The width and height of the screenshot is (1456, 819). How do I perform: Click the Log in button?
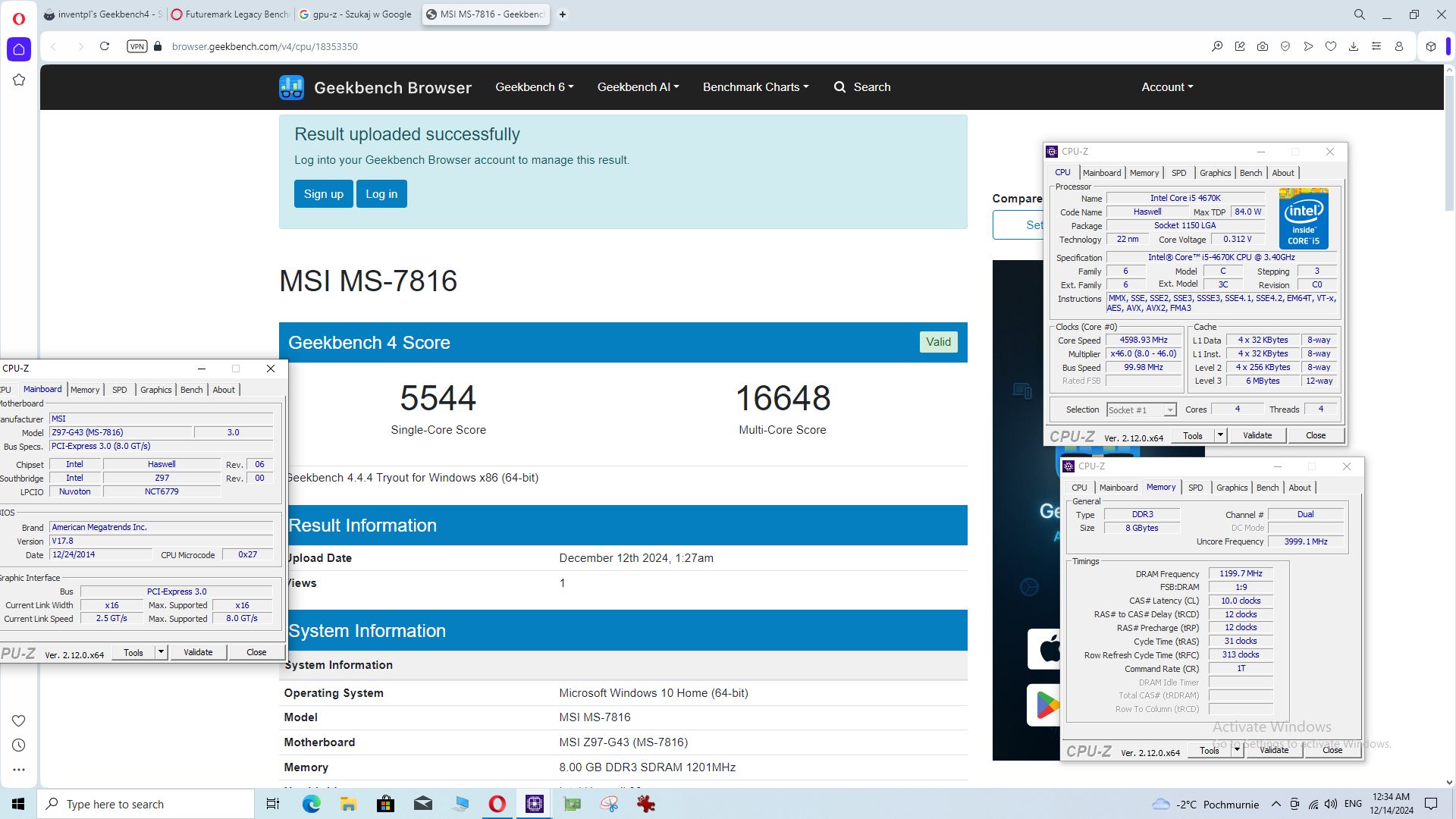tap(381, 194)
